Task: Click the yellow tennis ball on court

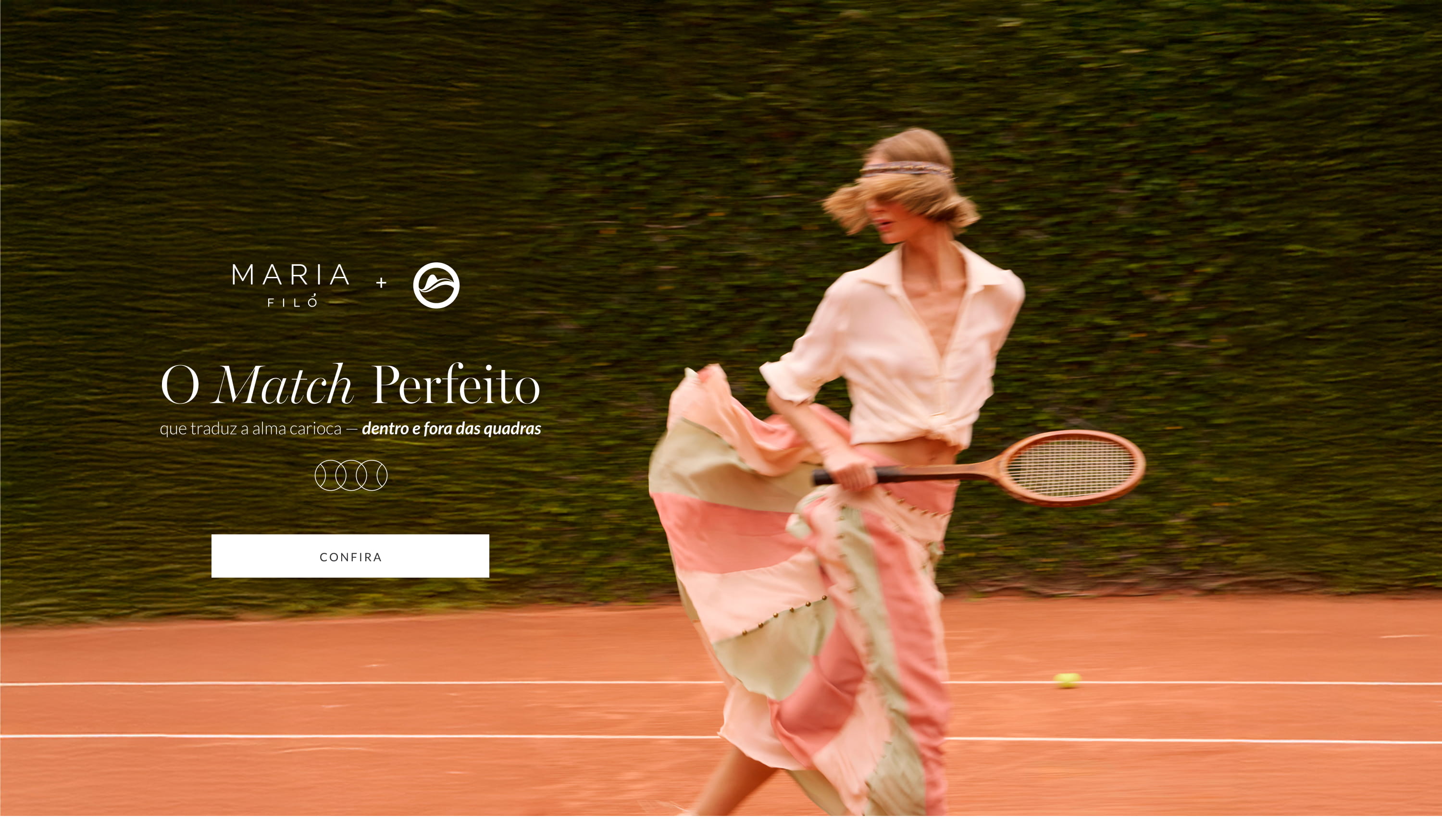Action: click(x=1067, y=680)
